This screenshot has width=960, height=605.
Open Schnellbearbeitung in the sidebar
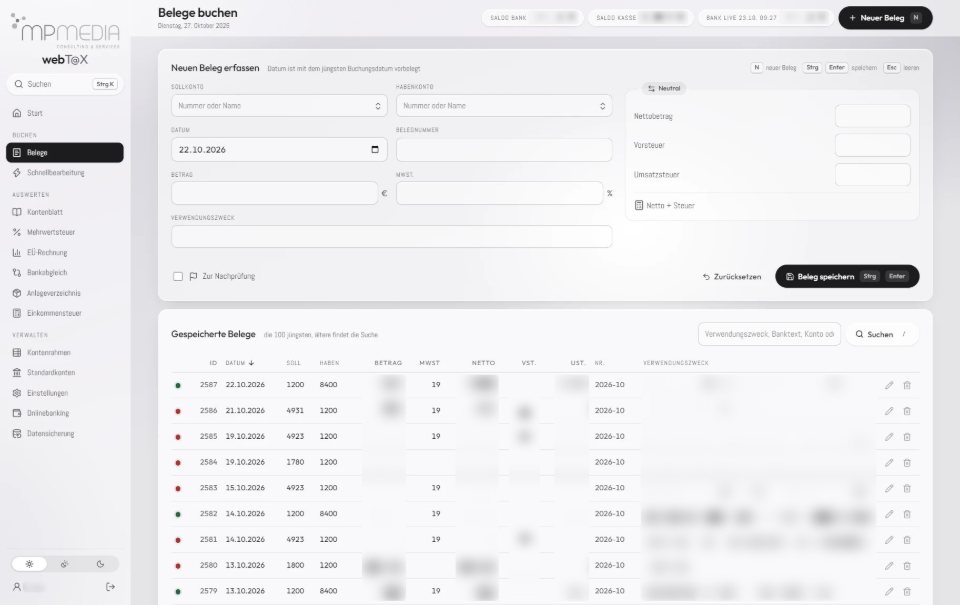65,173
